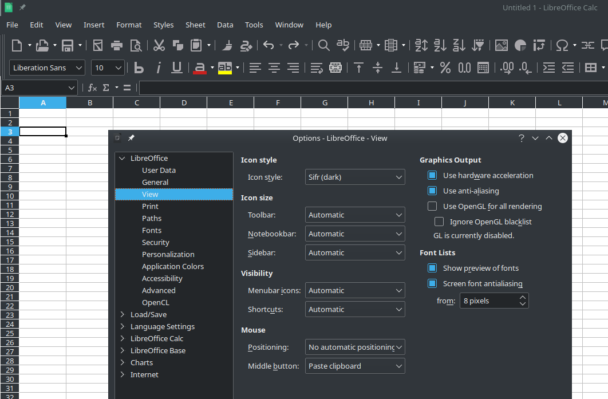
Task: Open the Icon style dropdown
Action: coord(355,177)
